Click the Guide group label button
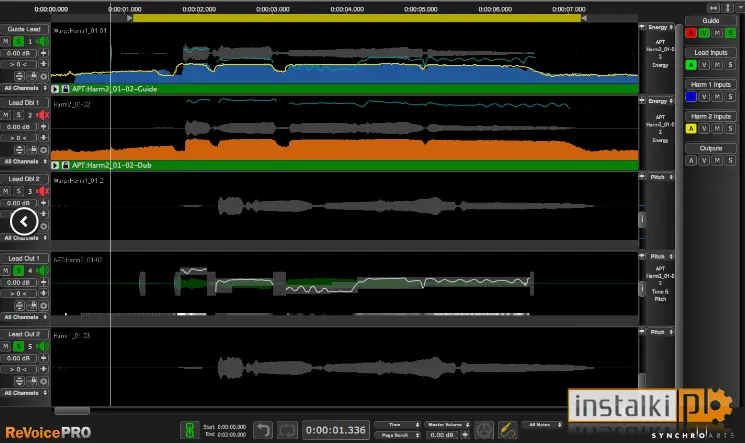Screen dimensions: 745x443 point(711,20)
